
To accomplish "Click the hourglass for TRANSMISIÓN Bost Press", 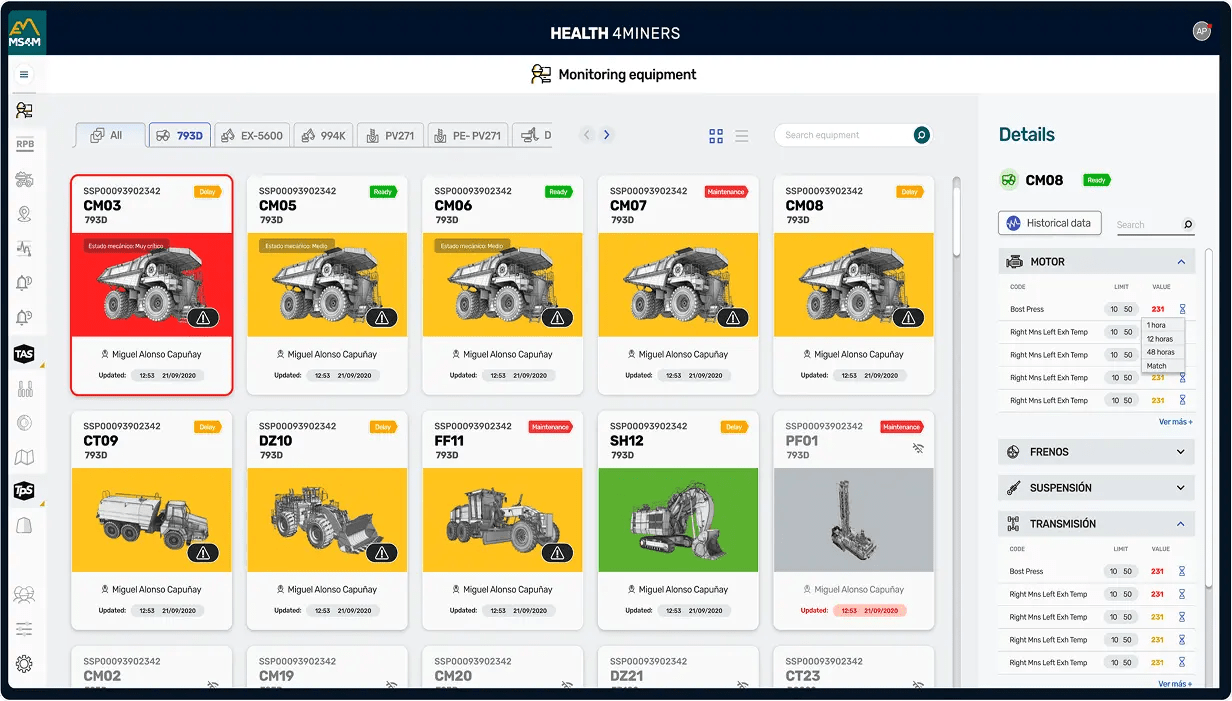I will coord(1181,571).
